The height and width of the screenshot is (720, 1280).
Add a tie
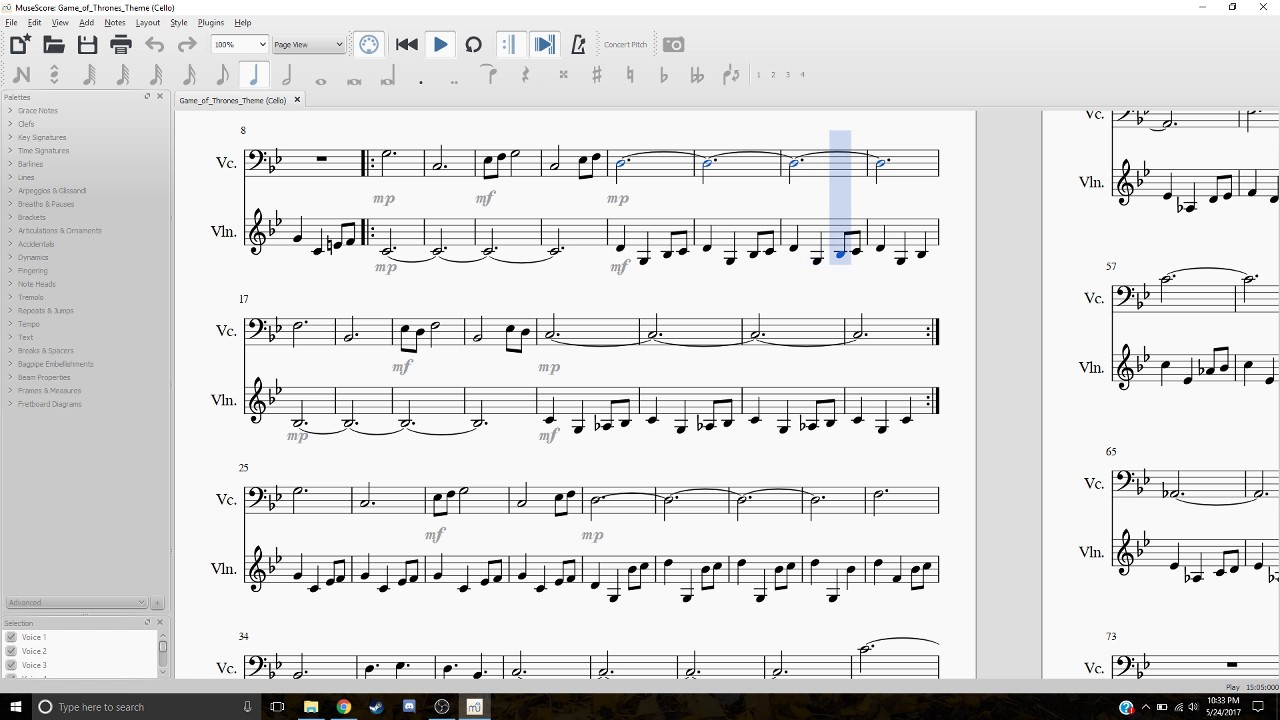point(488,75)
